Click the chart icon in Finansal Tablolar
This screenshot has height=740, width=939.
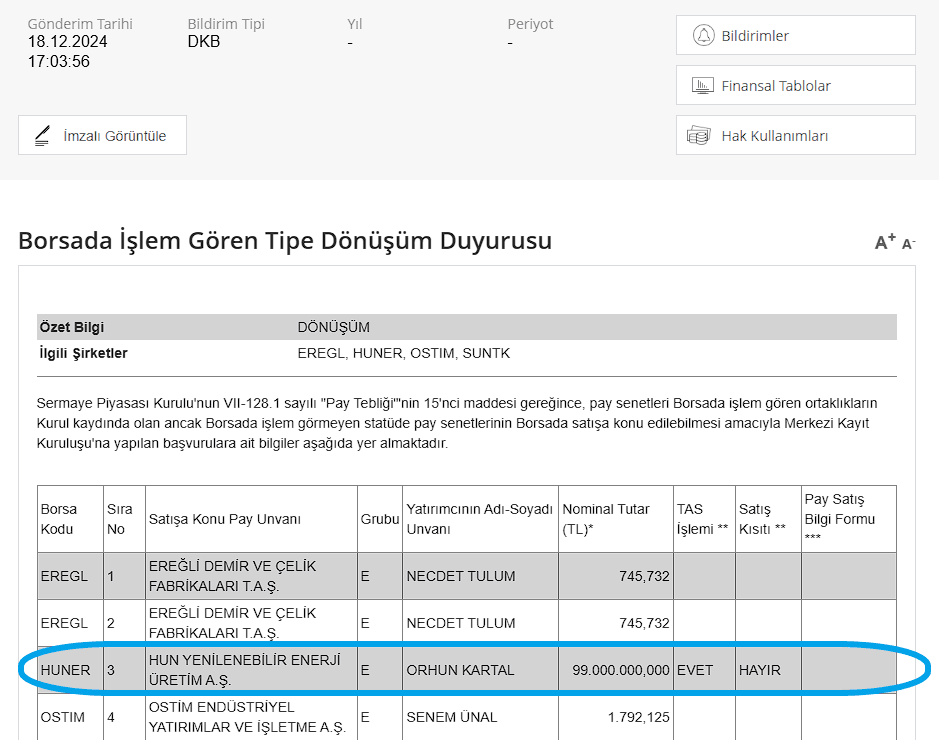[x=702, y=86]
